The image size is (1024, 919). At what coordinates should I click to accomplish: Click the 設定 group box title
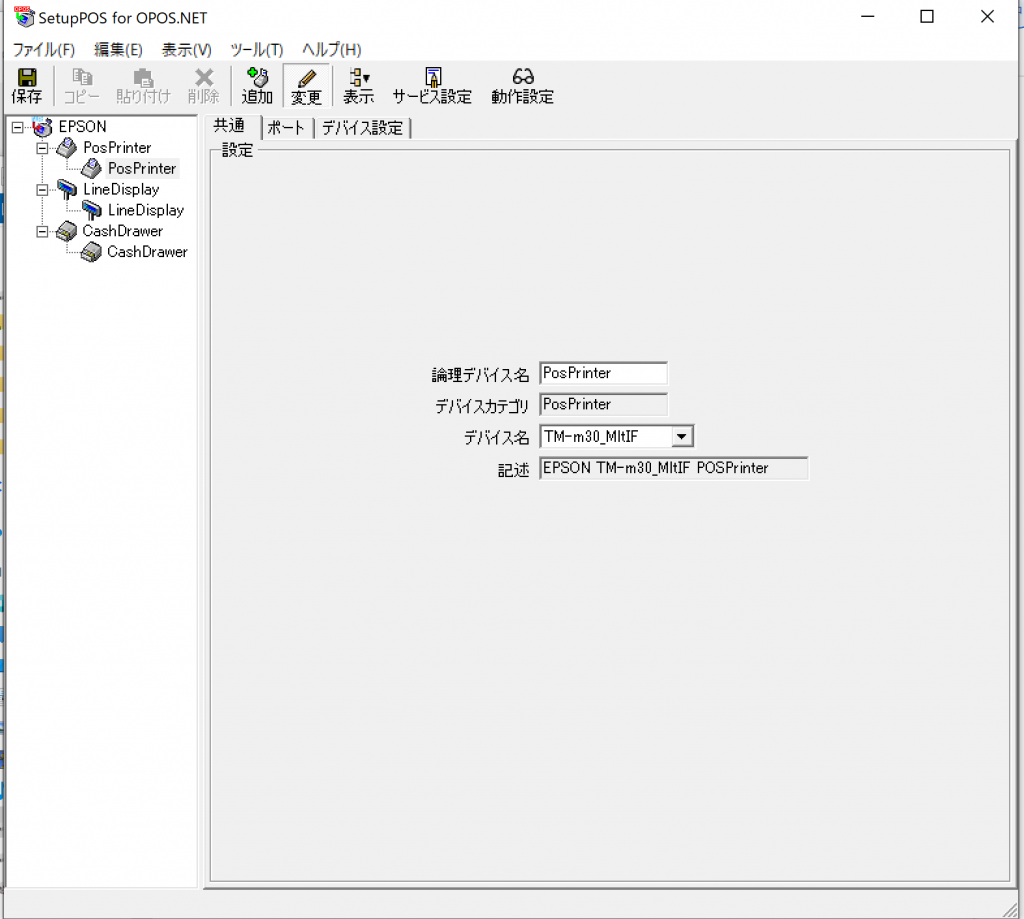tap(237, 150)
